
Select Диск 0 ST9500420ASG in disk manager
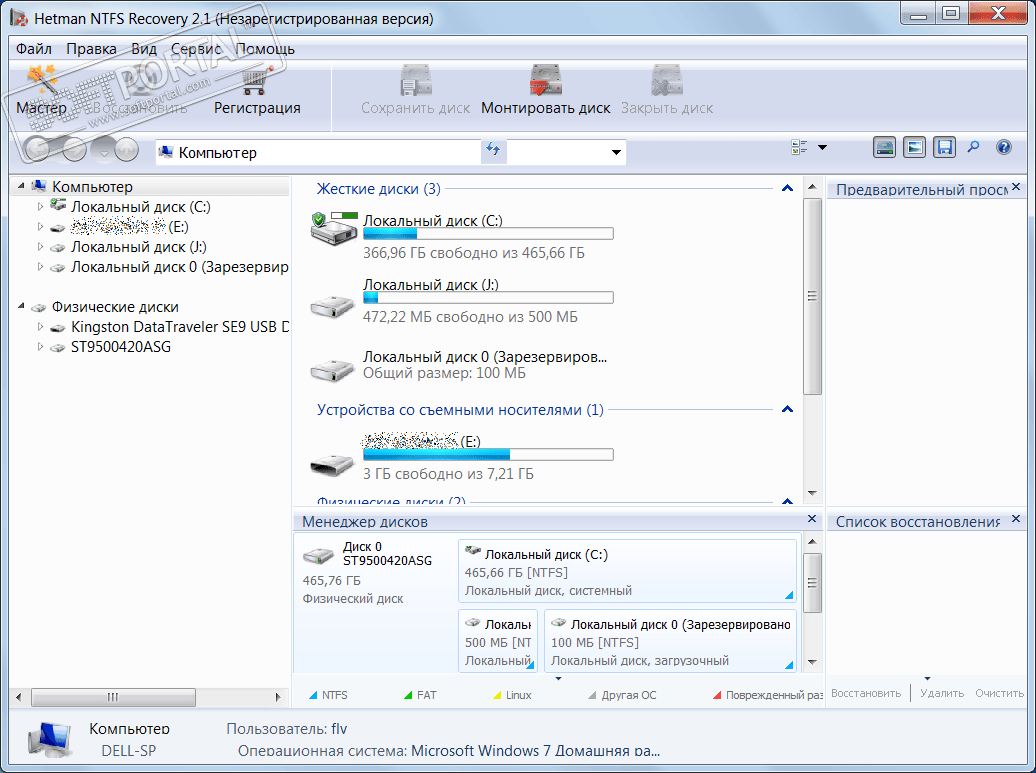coord(374,571)
